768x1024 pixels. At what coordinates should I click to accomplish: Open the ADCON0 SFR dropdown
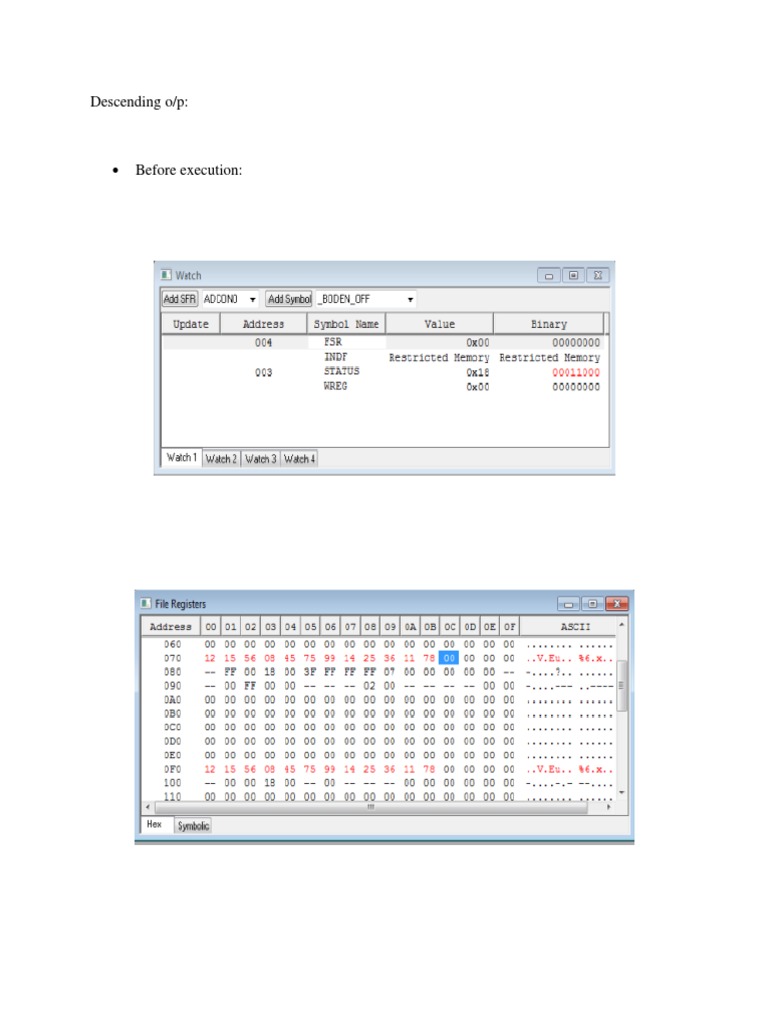tap(252, 299)
